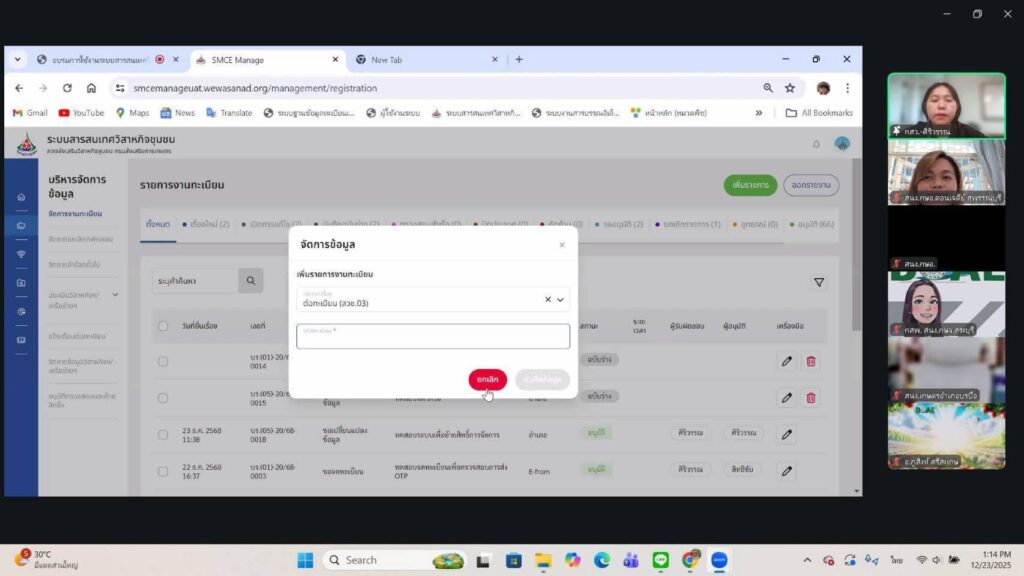Screen dimensions: 1024x576
Task: Click the red trash icon in first row
Action: point(811,361)
